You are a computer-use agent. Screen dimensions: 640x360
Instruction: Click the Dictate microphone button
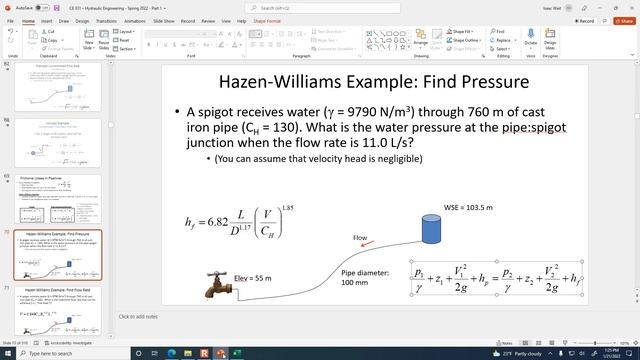531,38
